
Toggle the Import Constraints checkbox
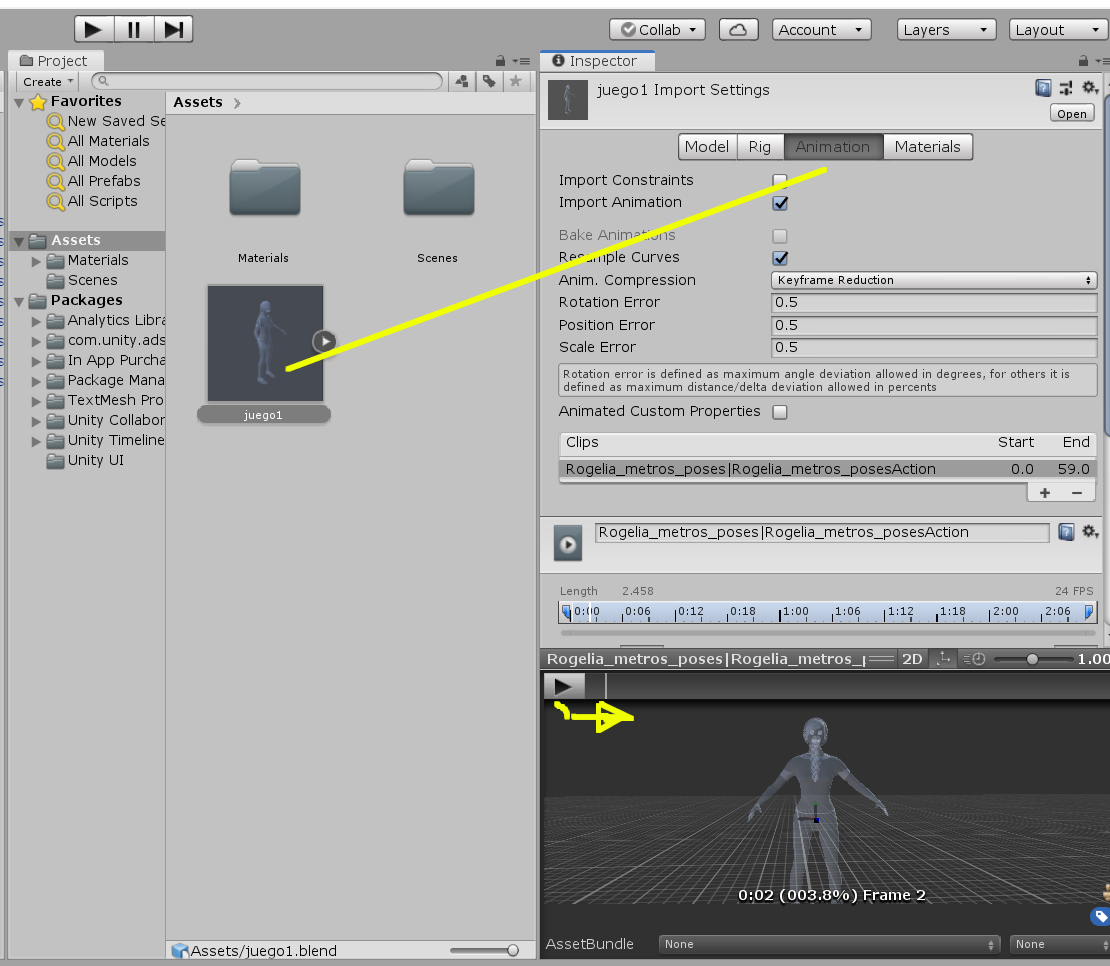click(780, 180)
